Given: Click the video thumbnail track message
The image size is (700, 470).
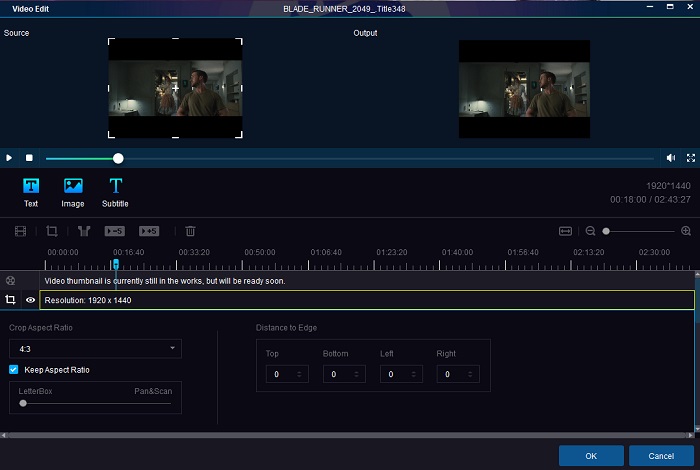Looking at the screenshot, I should tap(165, 281).
